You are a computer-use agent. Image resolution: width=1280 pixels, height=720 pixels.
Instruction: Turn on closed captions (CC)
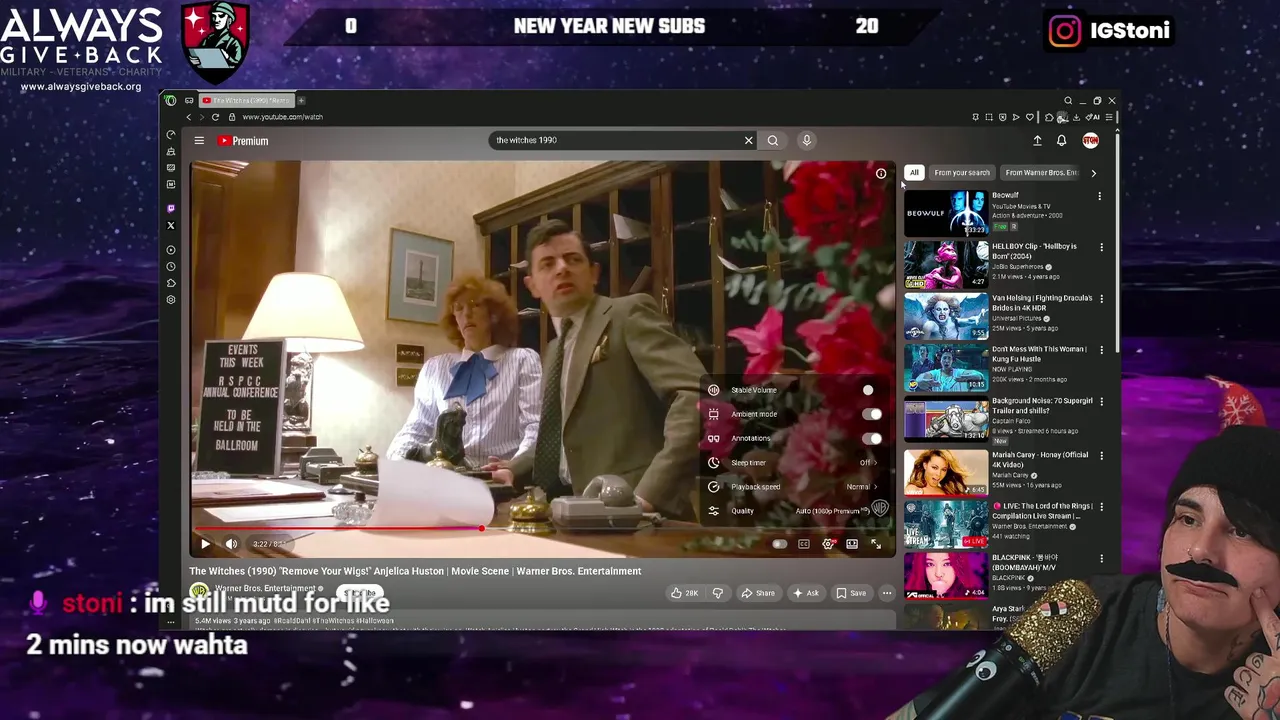[x=803, y=544]
